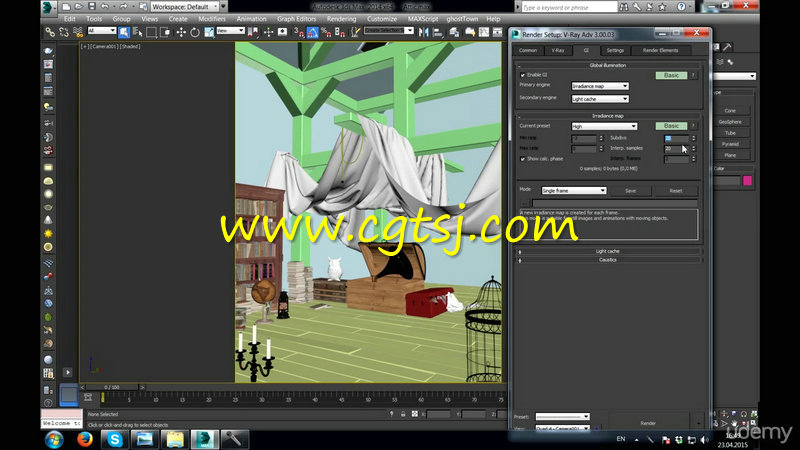Click Save button in Irradiance map
800x450 pixels.
[631, 190]
